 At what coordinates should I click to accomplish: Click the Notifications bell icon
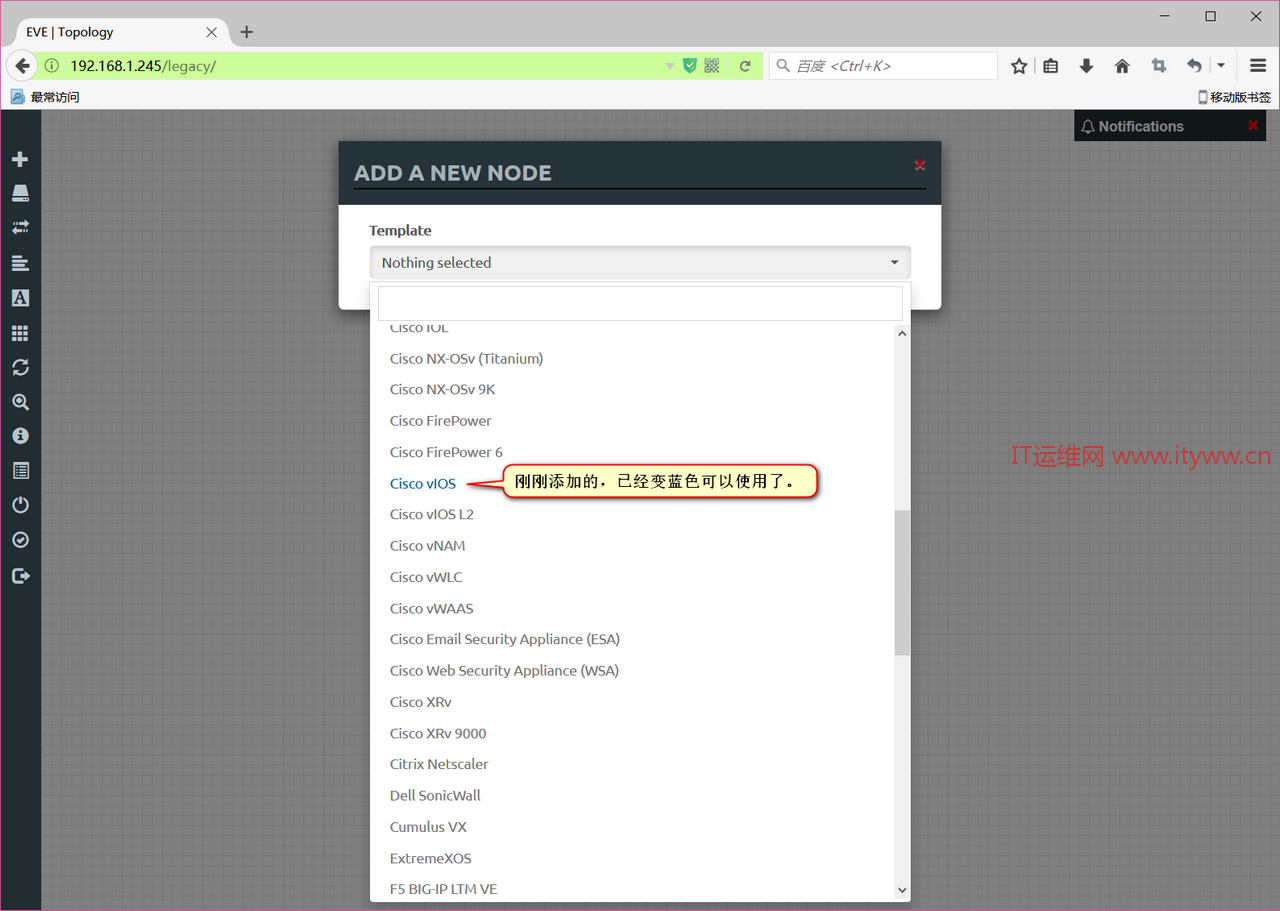tap(1088, 126)
